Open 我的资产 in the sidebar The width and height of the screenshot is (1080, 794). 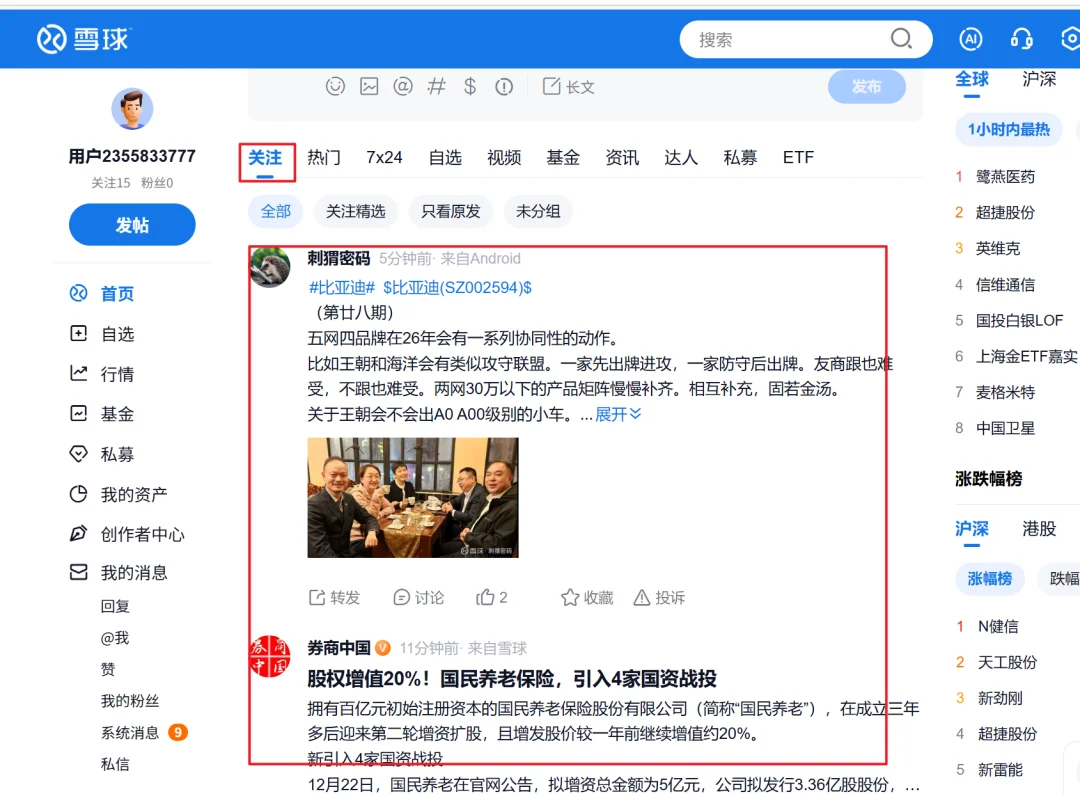[x=118, y=494]
